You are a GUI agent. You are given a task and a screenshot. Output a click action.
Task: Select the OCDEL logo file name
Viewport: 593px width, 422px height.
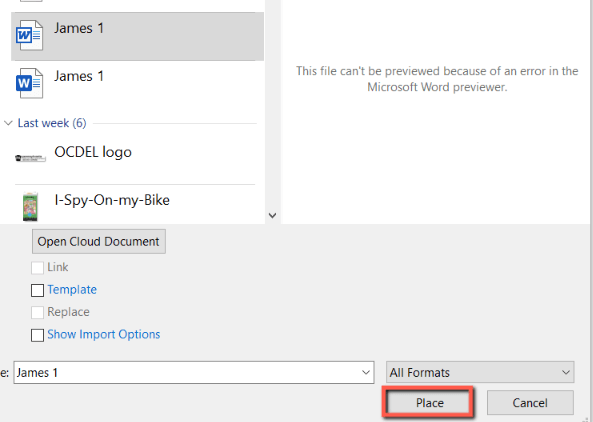93,152
